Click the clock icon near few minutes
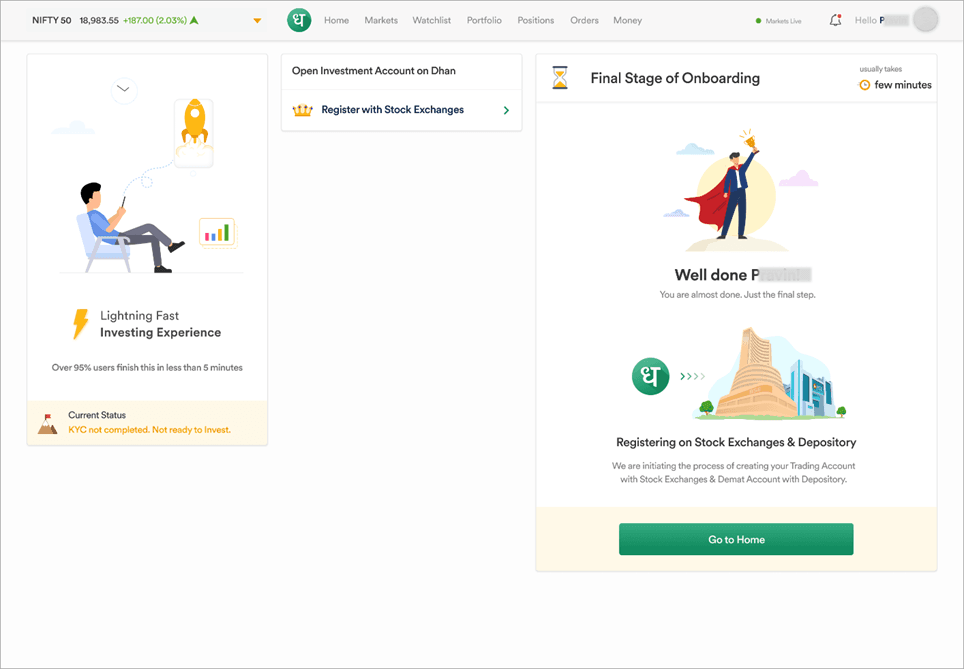 [864, 85]
